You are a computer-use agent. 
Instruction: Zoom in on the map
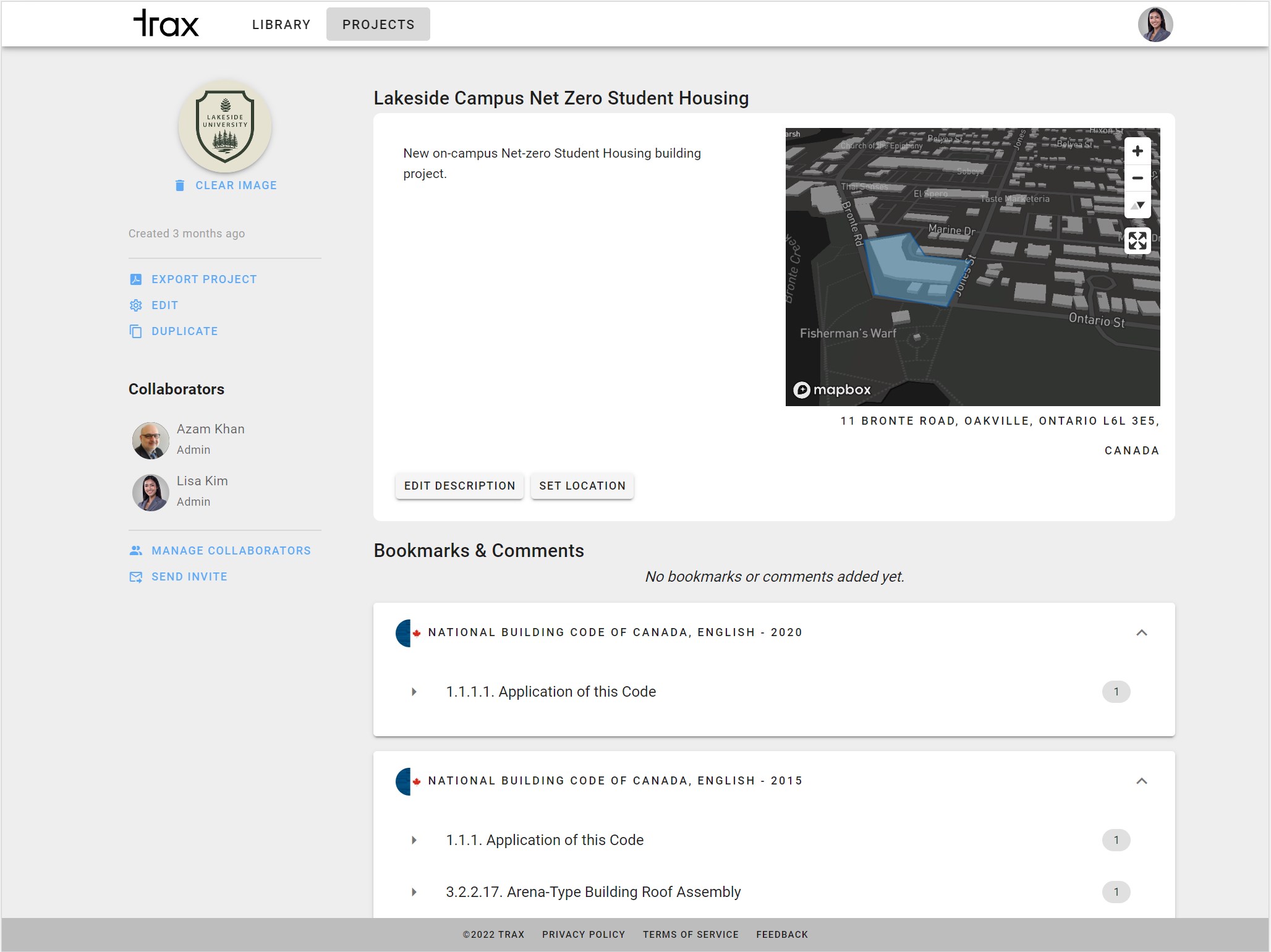1137,151
